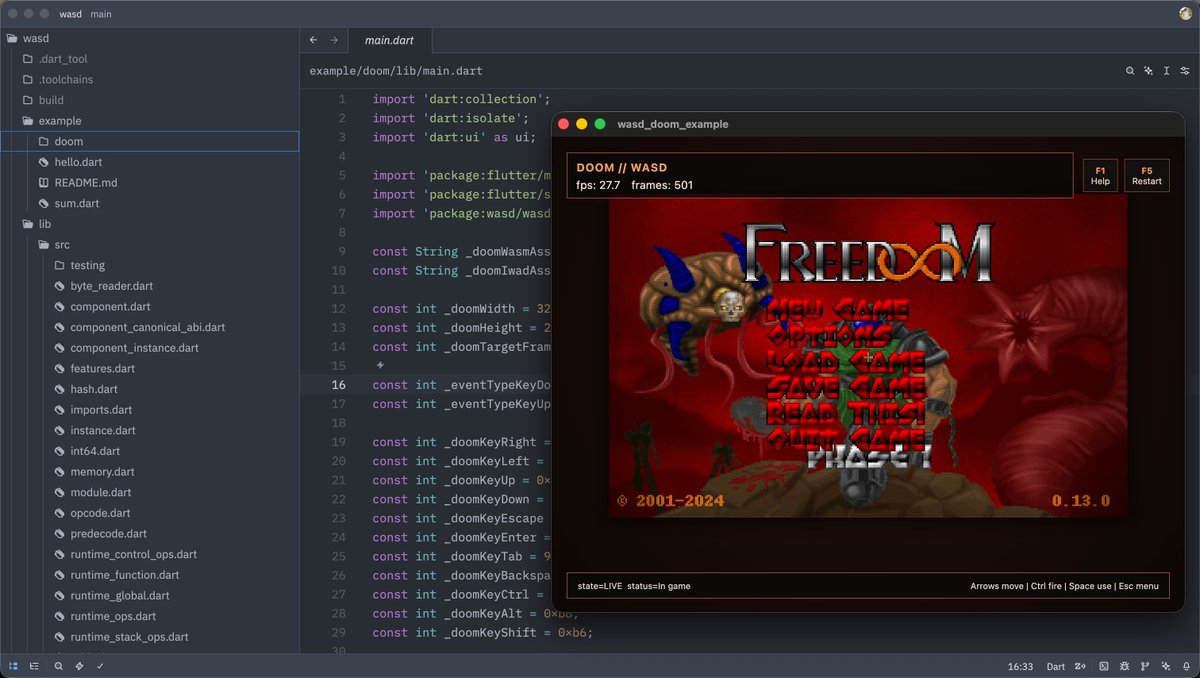Open runtime_ops.dart file
The height and width of the screenshot is (678, 1200).
tap(150, 616)
